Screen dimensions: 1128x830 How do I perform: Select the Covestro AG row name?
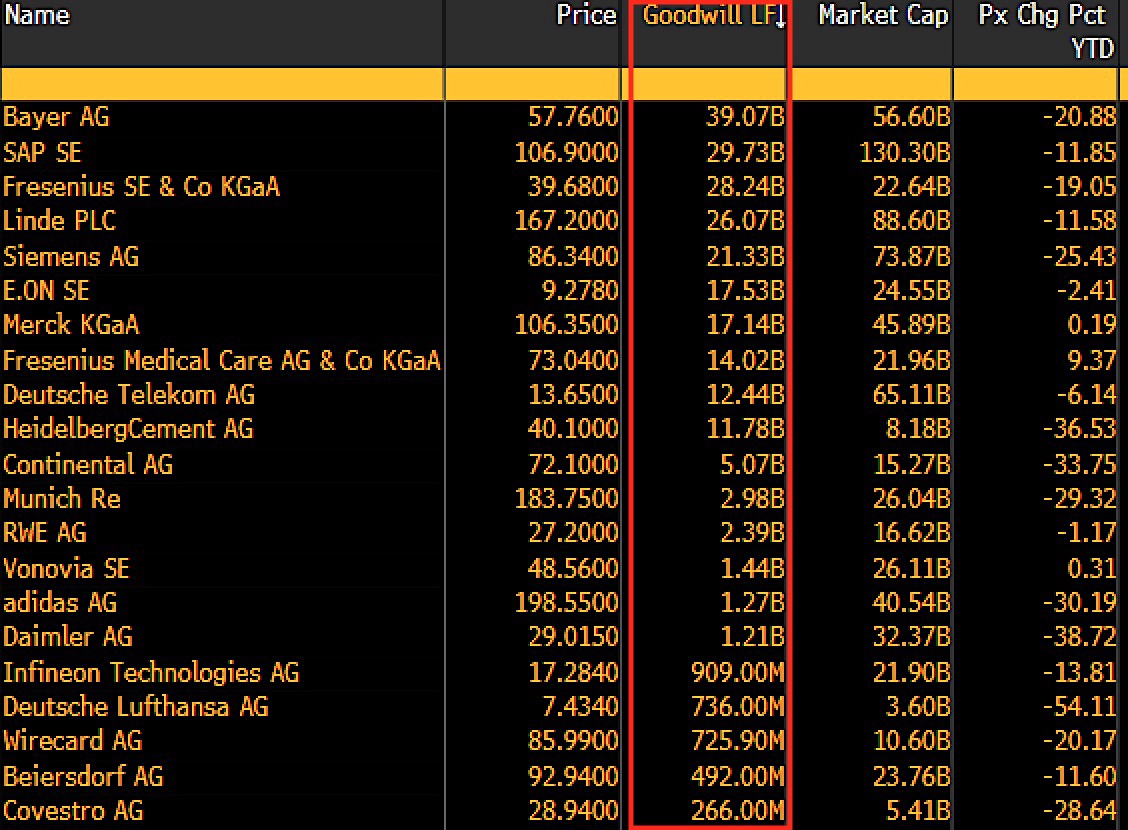point(73,811)
